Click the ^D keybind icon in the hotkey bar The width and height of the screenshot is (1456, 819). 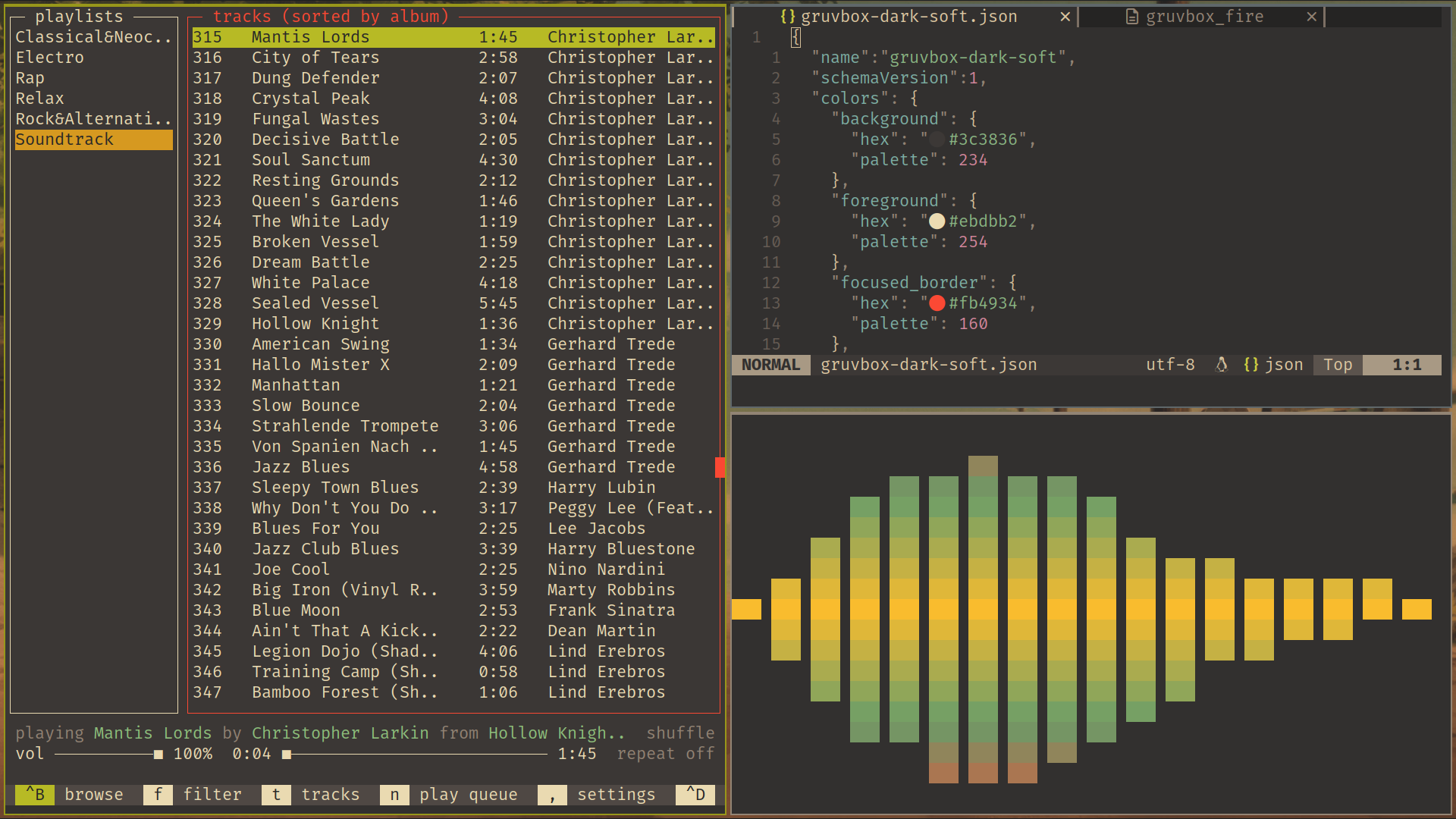point(695,795)
